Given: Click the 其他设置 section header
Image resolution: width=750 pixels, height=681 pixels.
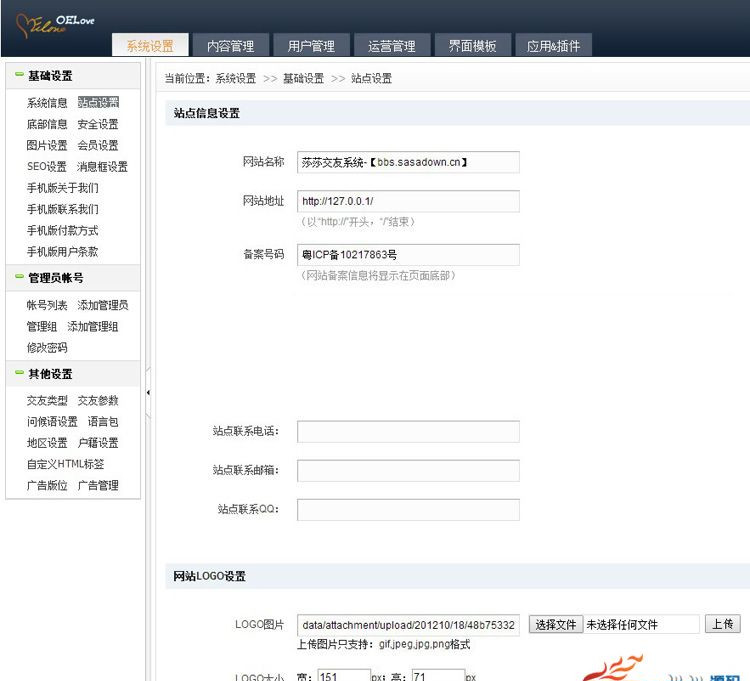Looking at the screenshot, I should tap(73, 373).
